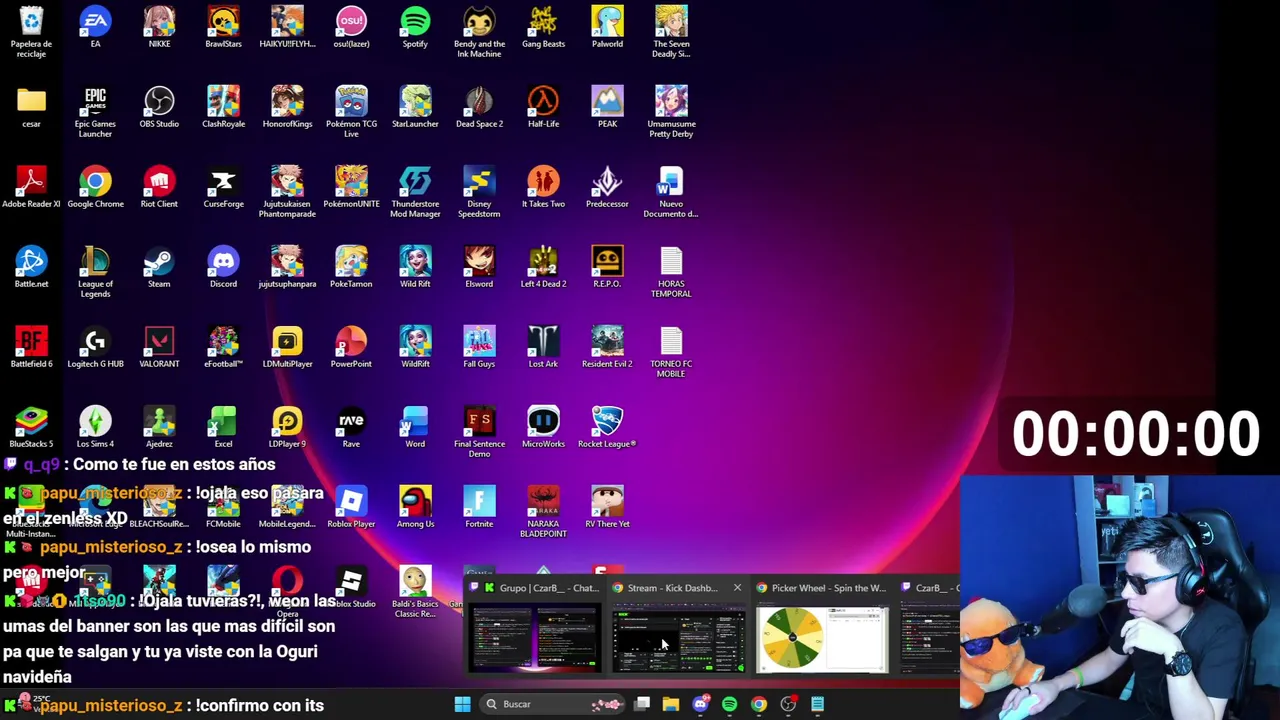Switch to Stream - Kick Dashboard preview
Viewport: 1280px width, 720px height.
(x=678, y=627)
